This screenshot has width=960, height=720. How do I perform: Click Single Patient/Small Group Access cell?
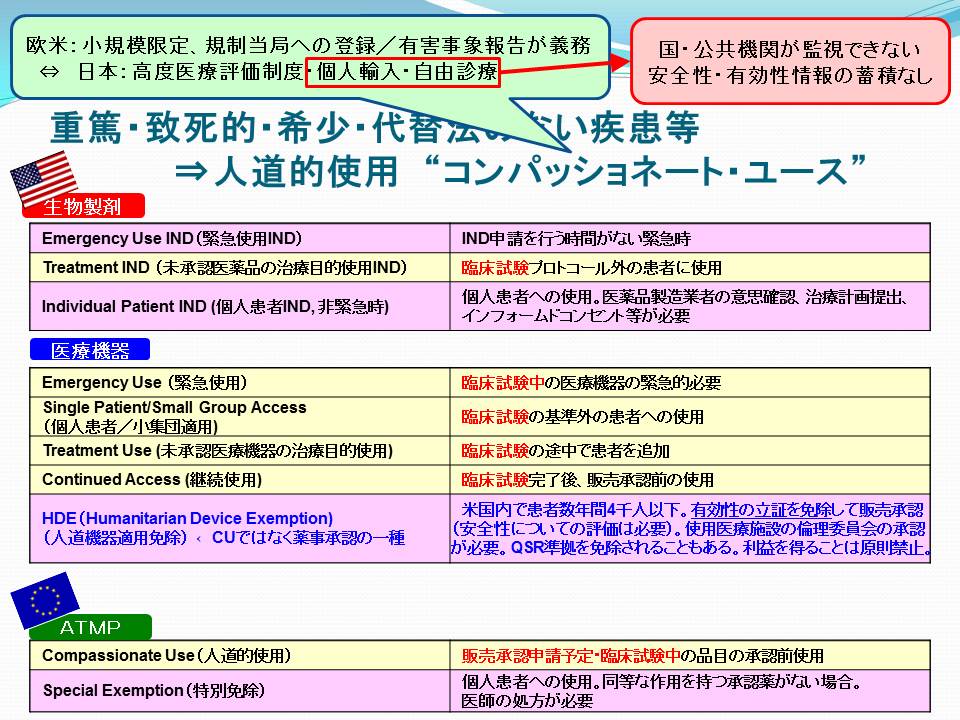(240, 417)
